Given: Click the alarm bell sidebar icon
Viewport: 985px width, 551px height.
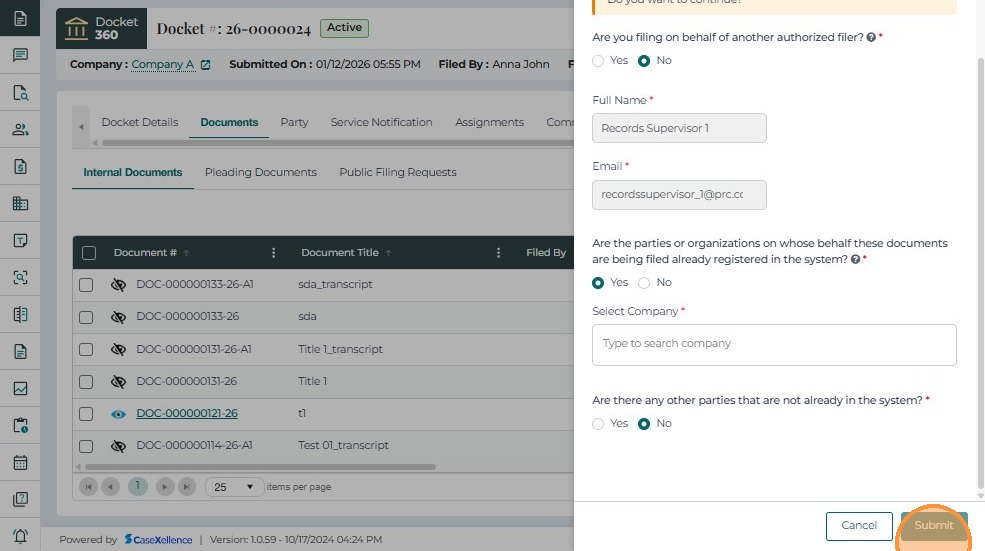Looking at the screenshot, I should (20, 536).
